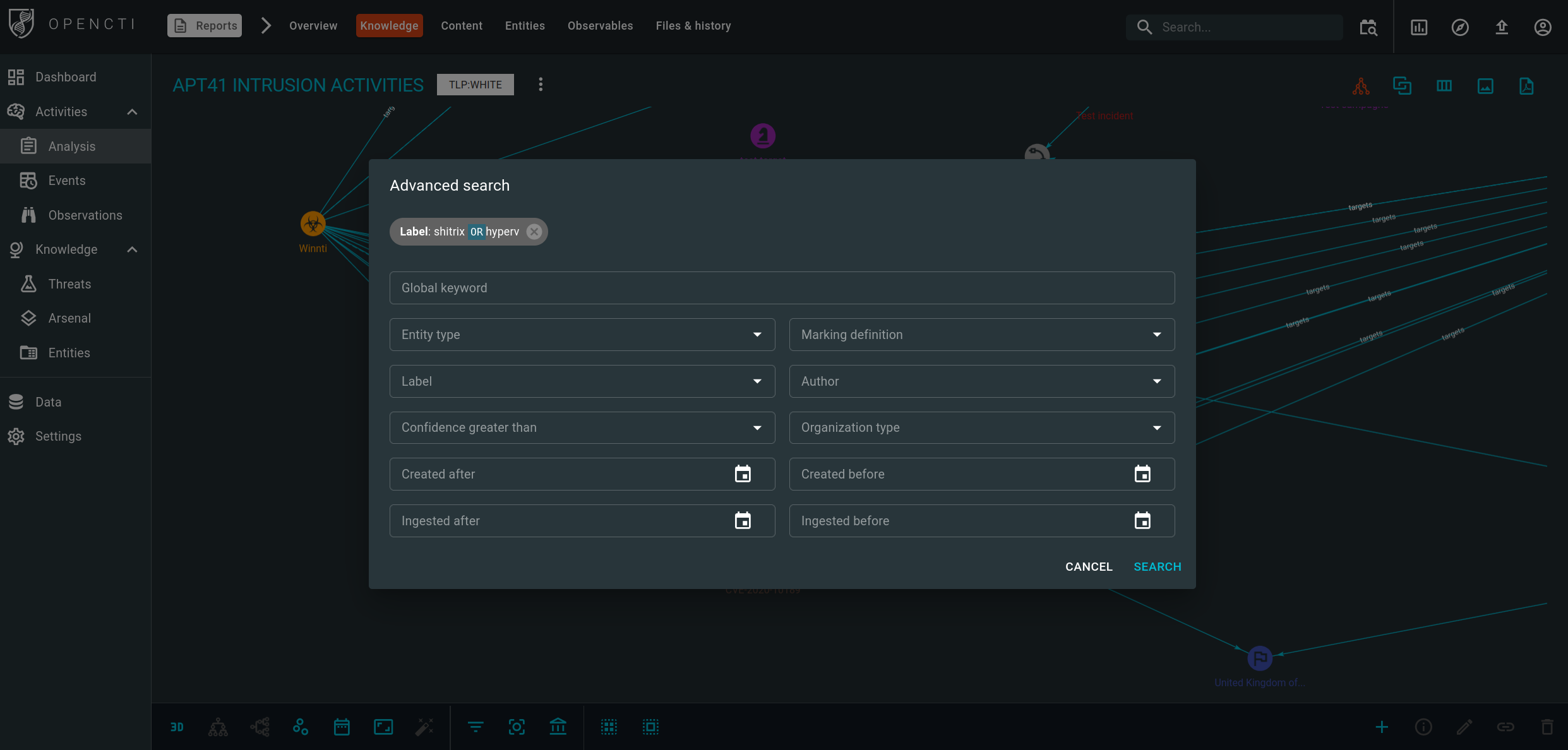Open the advanced search icon in top bar

tap(1368, 27)
